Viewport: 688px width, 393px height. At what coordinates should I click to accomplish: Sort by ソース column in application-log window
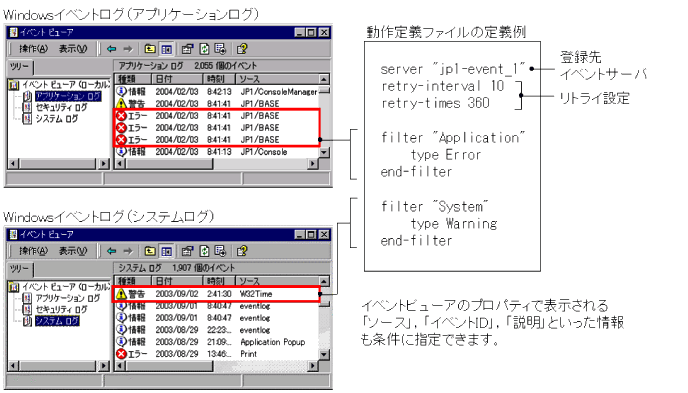[276, 79]
